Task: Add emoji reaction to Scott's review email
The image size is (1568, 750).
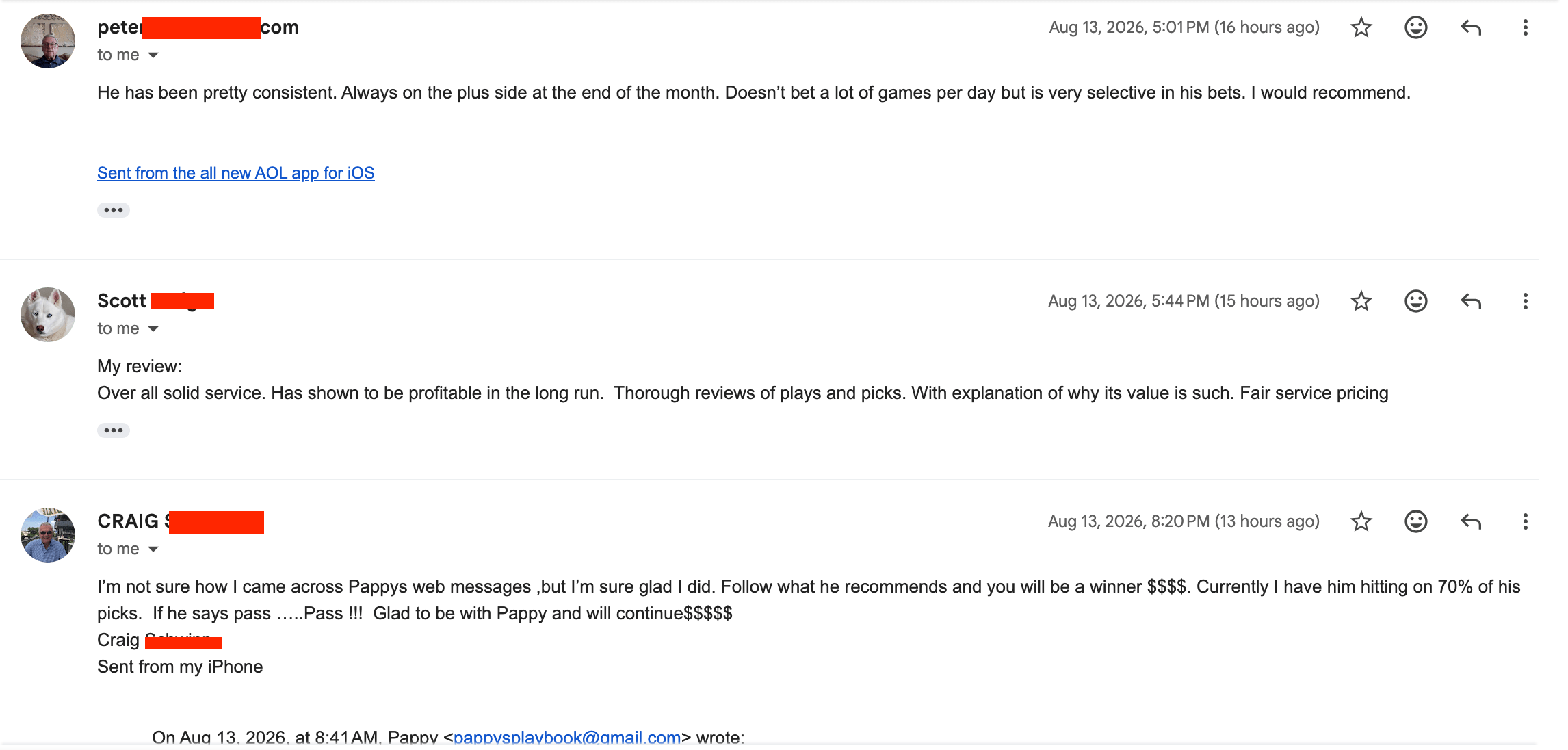Action: click(x=1415, y=301)
